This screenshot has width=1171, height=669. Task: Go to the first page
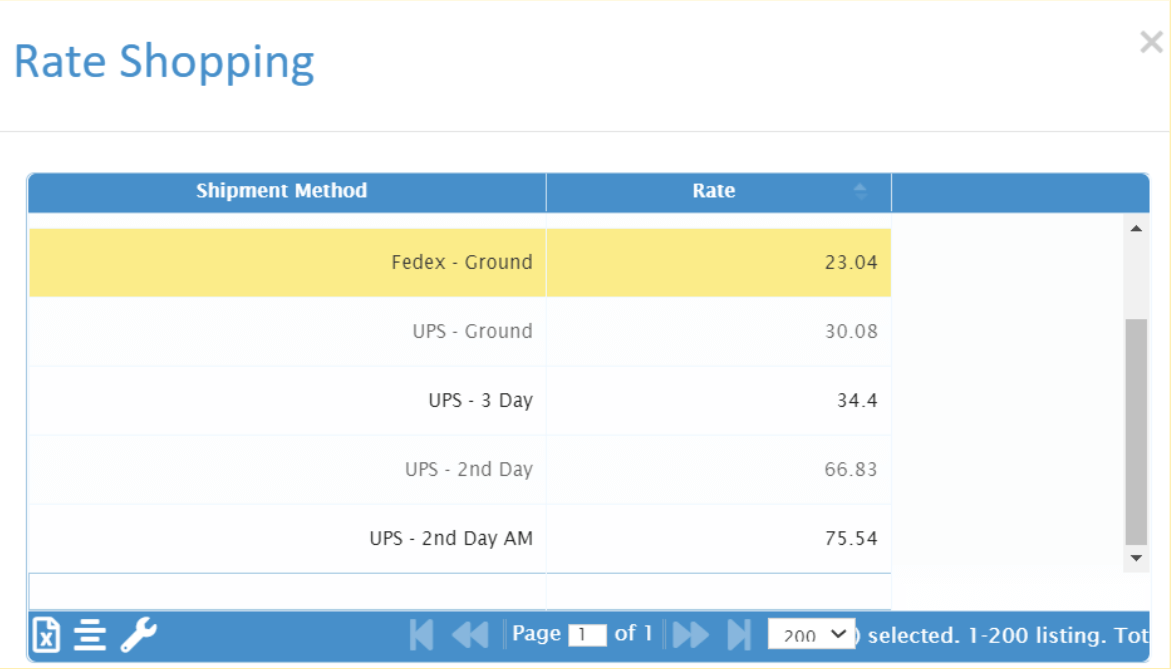[421, 635]
